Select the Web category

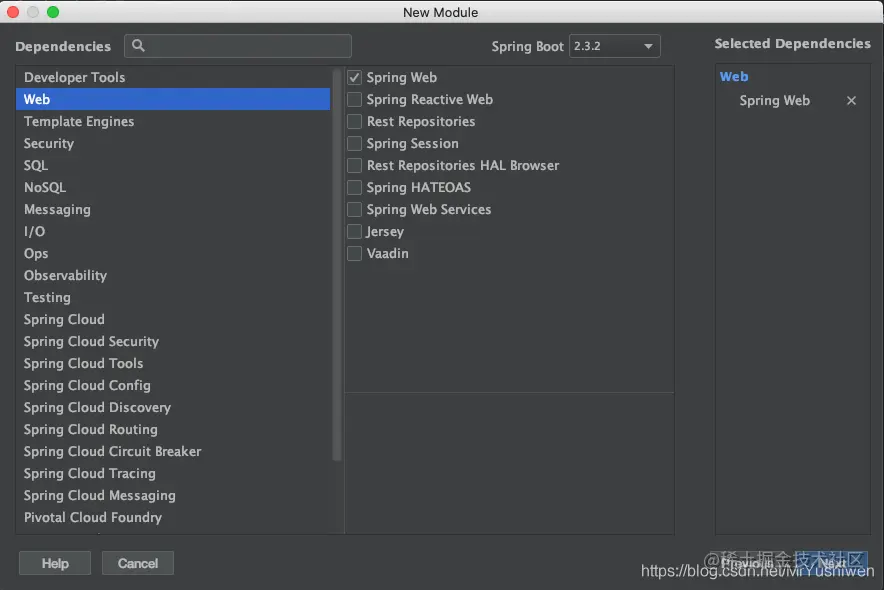[x=173, y=99]
